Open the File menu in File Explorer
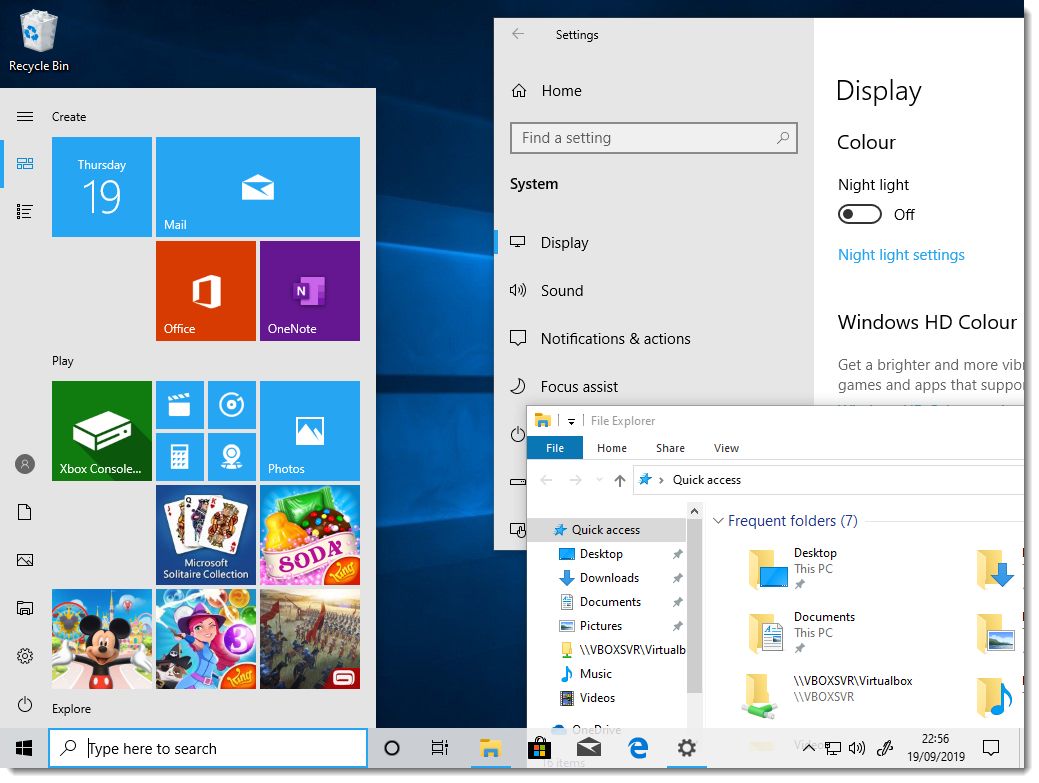Screen dimensions: 1039x783 click(554, 448)
